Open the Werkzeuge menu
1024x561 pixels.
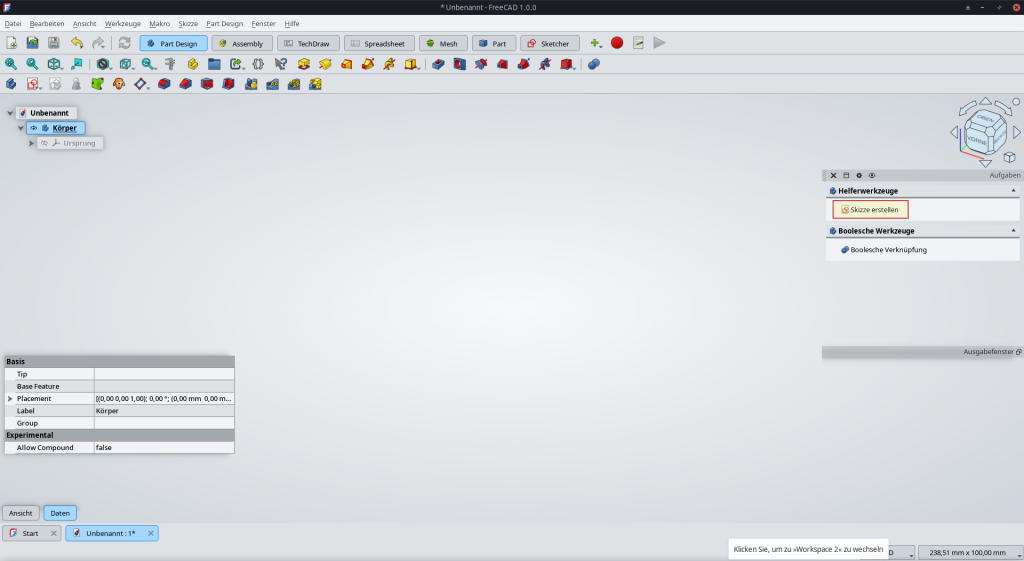pyautogui.click(x=122, y=23)
